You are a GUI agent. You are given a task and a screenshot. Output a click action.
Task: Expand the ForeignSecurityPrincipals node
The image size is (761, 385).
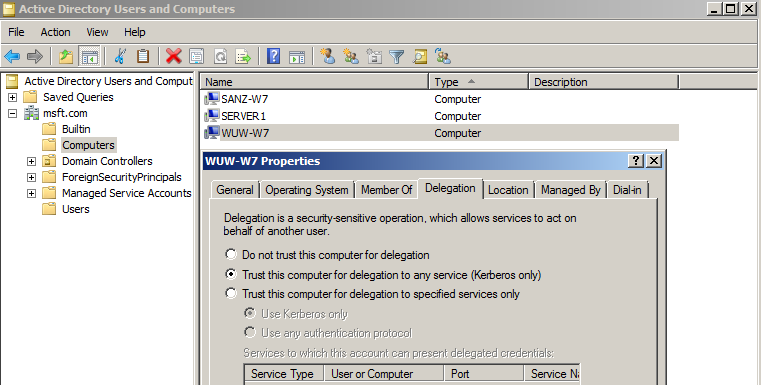(x=32, y=177)
